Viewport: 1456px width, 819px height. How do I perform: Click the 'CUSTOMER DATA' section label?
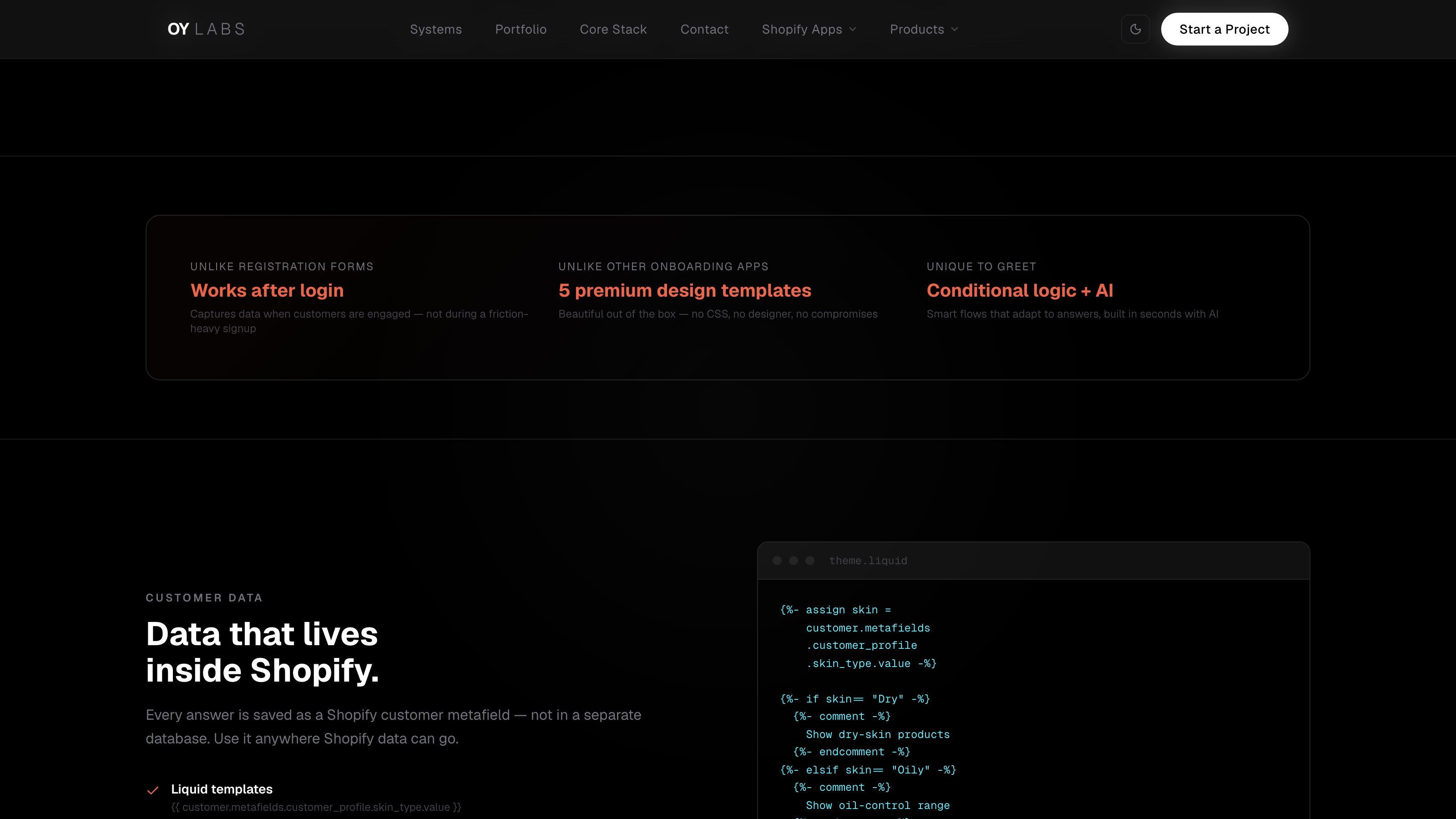click(204, 597)
